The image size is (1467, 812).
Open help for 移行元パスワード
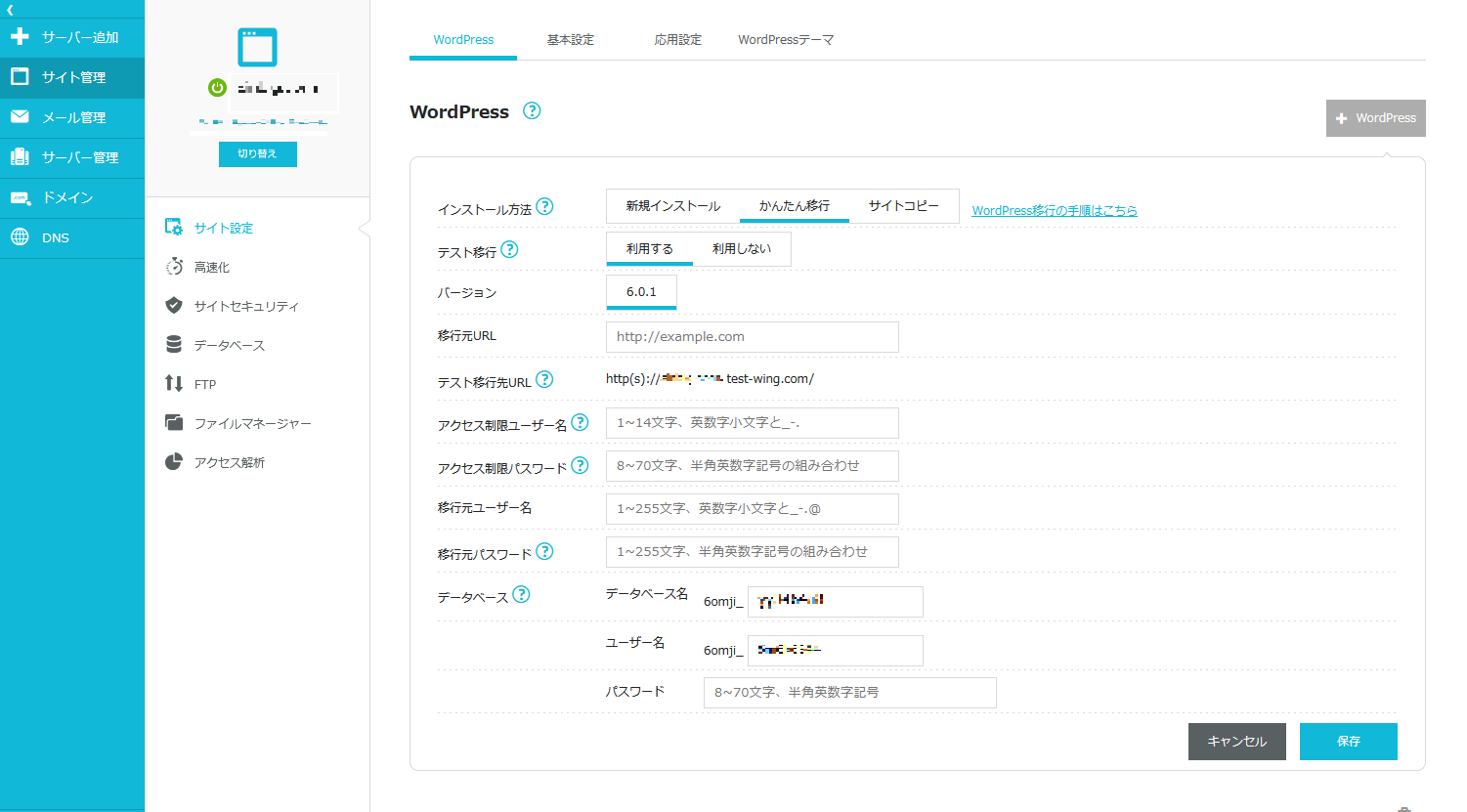coord(544,551)
